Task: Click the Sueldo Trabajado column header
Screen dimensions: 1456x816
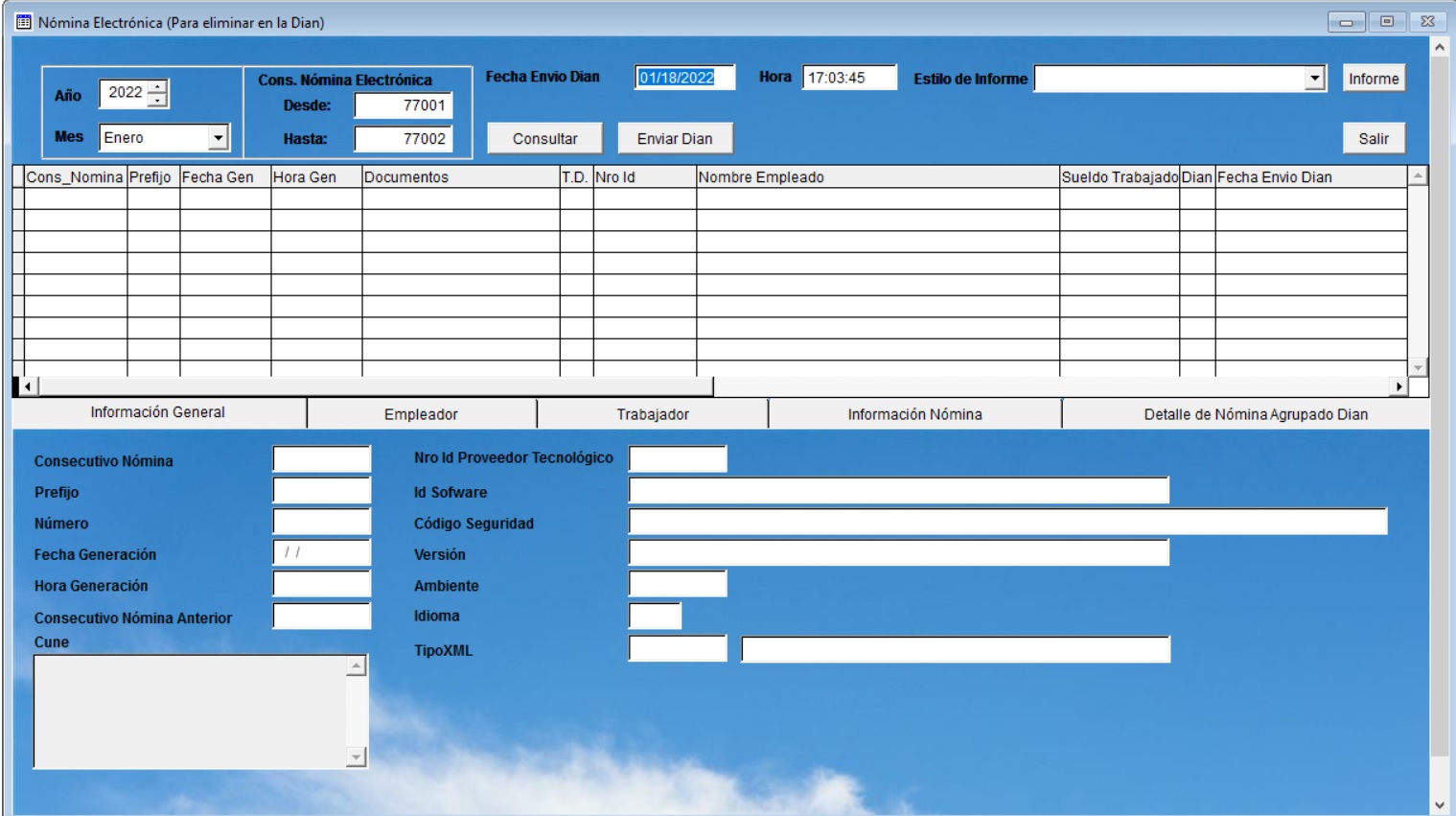Action: click(x=1120, y=176)
